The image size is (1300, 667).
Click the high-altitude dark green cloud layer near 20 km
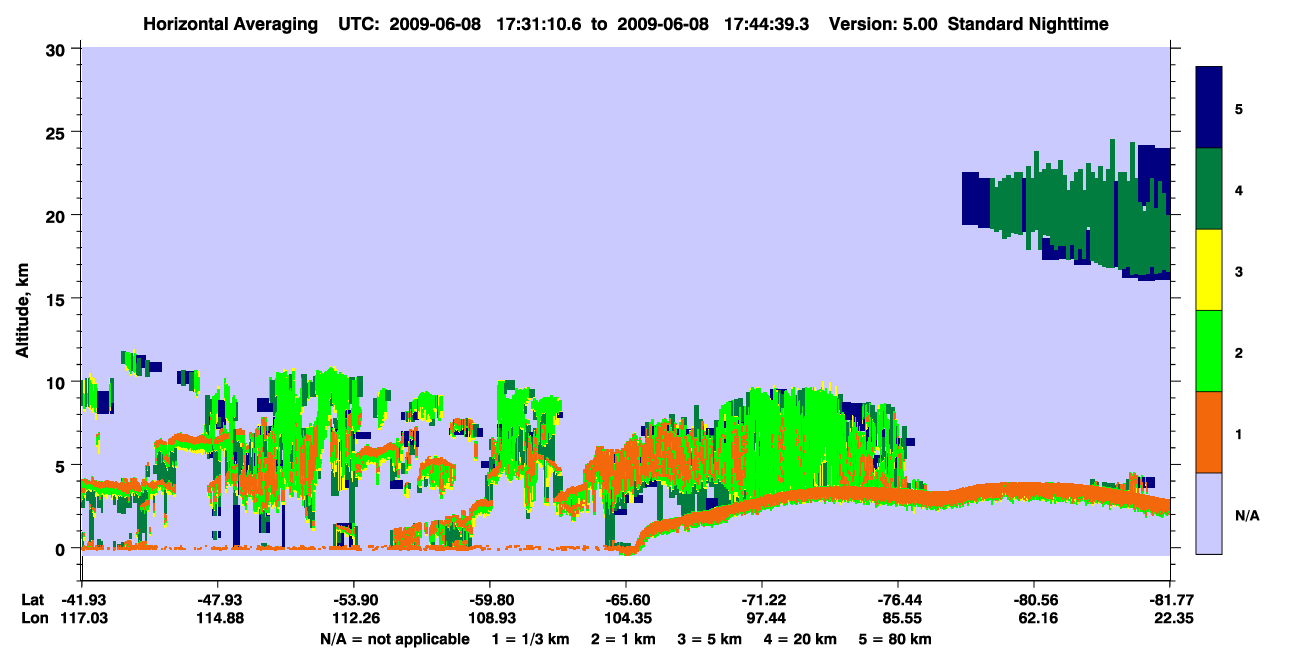(x=1080, y=210)
